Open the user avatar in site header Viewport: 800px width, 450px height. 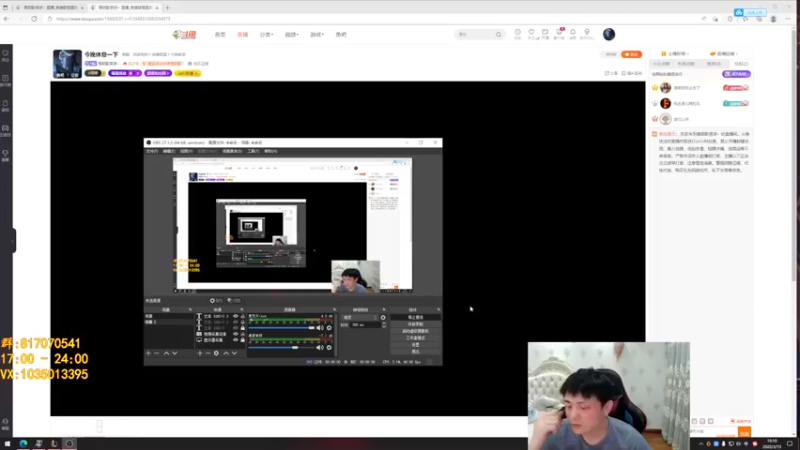(x=609, y=34)
